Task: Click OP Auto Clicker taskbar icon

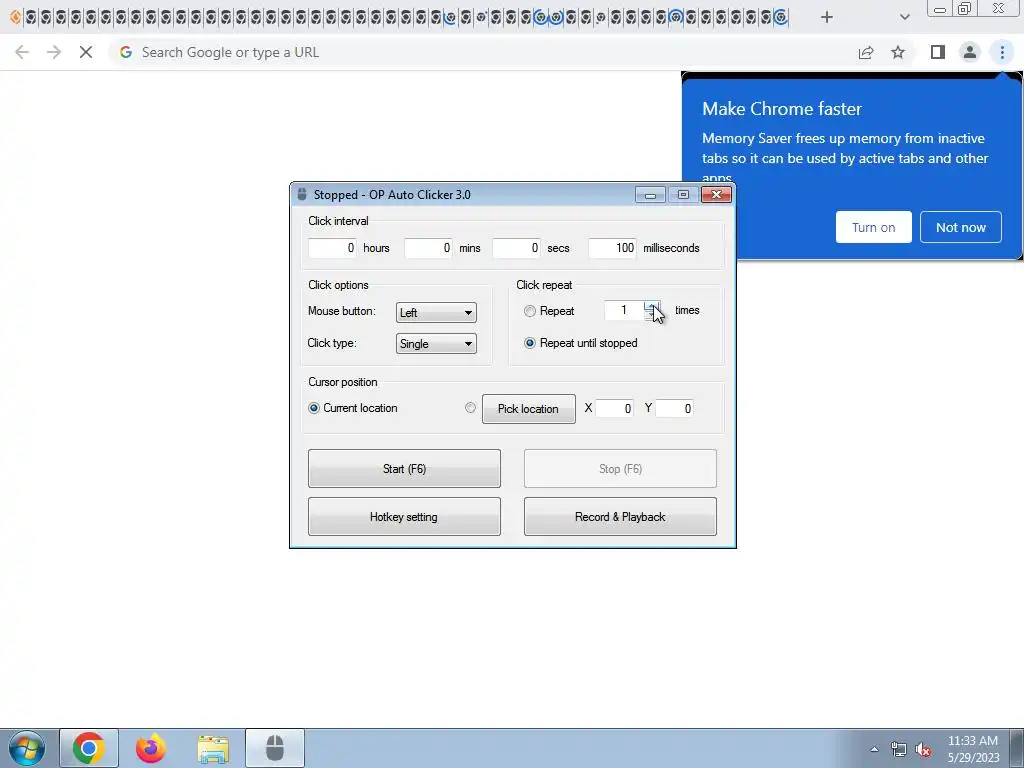Action: (x=275, y=748)
